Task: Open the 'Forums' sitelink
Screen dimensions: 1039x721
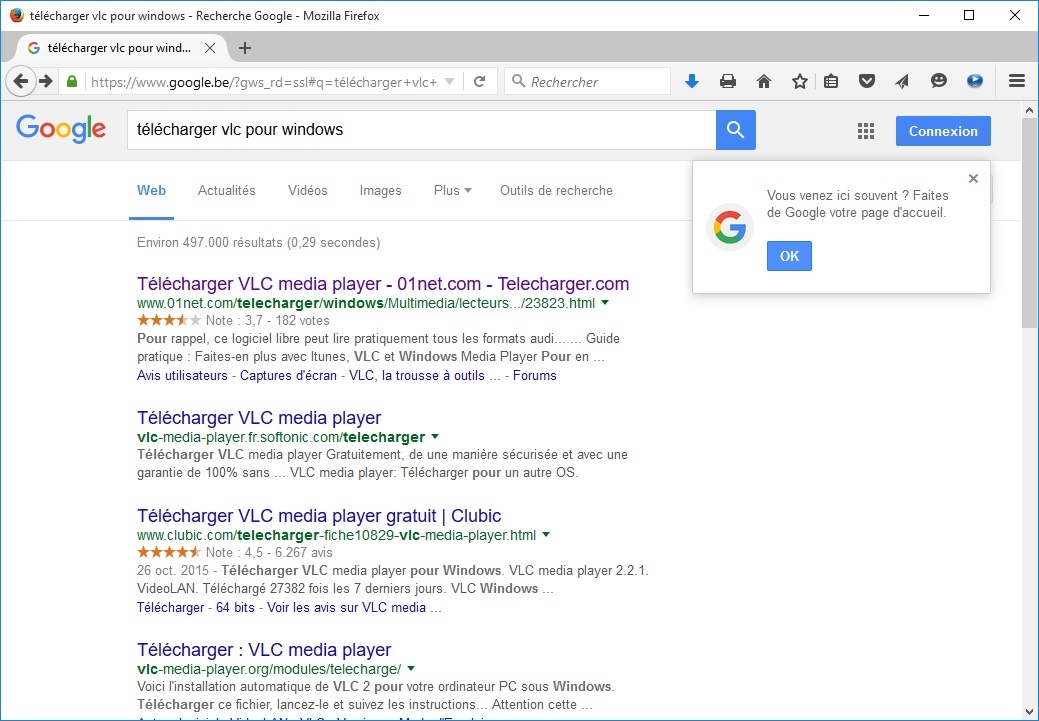Action: click(535, 376)
